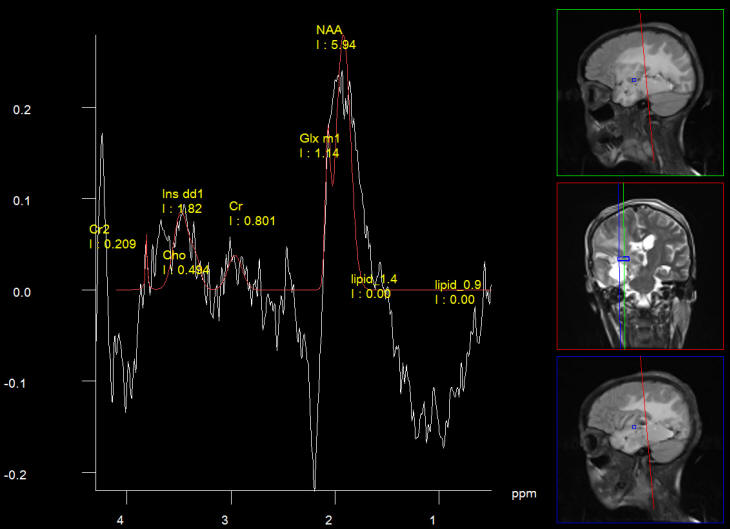Click the lipid_1.4 annotation

click(x=374, y=279)
